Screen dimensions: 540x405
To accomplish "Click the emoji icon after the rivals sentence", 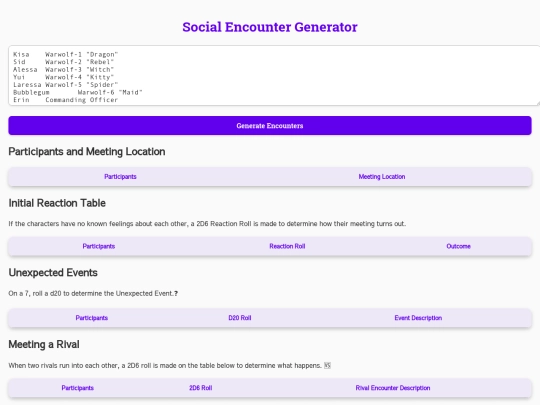I will point(328,365).
